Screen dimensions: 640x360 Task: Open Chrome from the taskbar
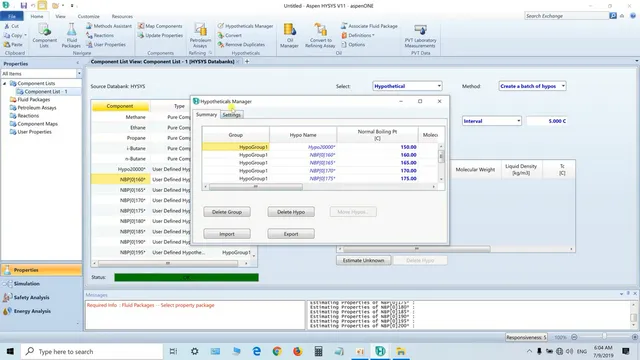(x=277, y=351)
